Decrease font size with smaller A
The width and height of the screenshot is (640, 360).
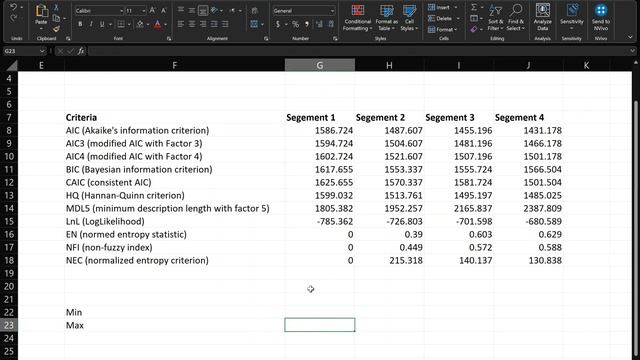[x=164, y=11]
